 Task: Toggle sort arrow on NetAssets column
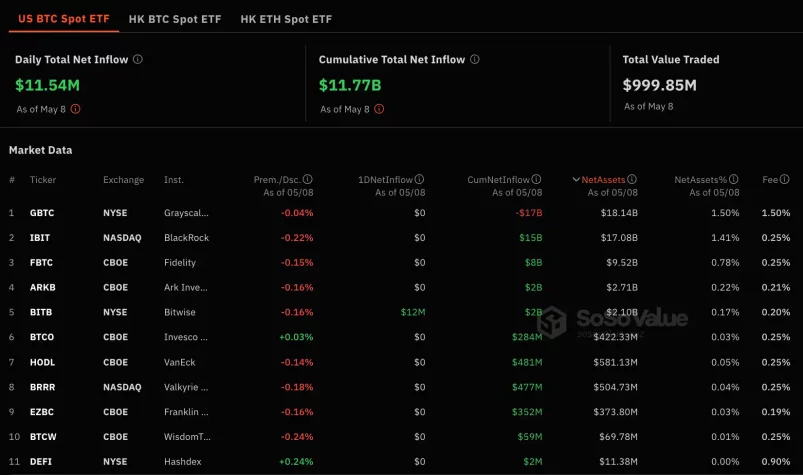click(x=576, y=180)
